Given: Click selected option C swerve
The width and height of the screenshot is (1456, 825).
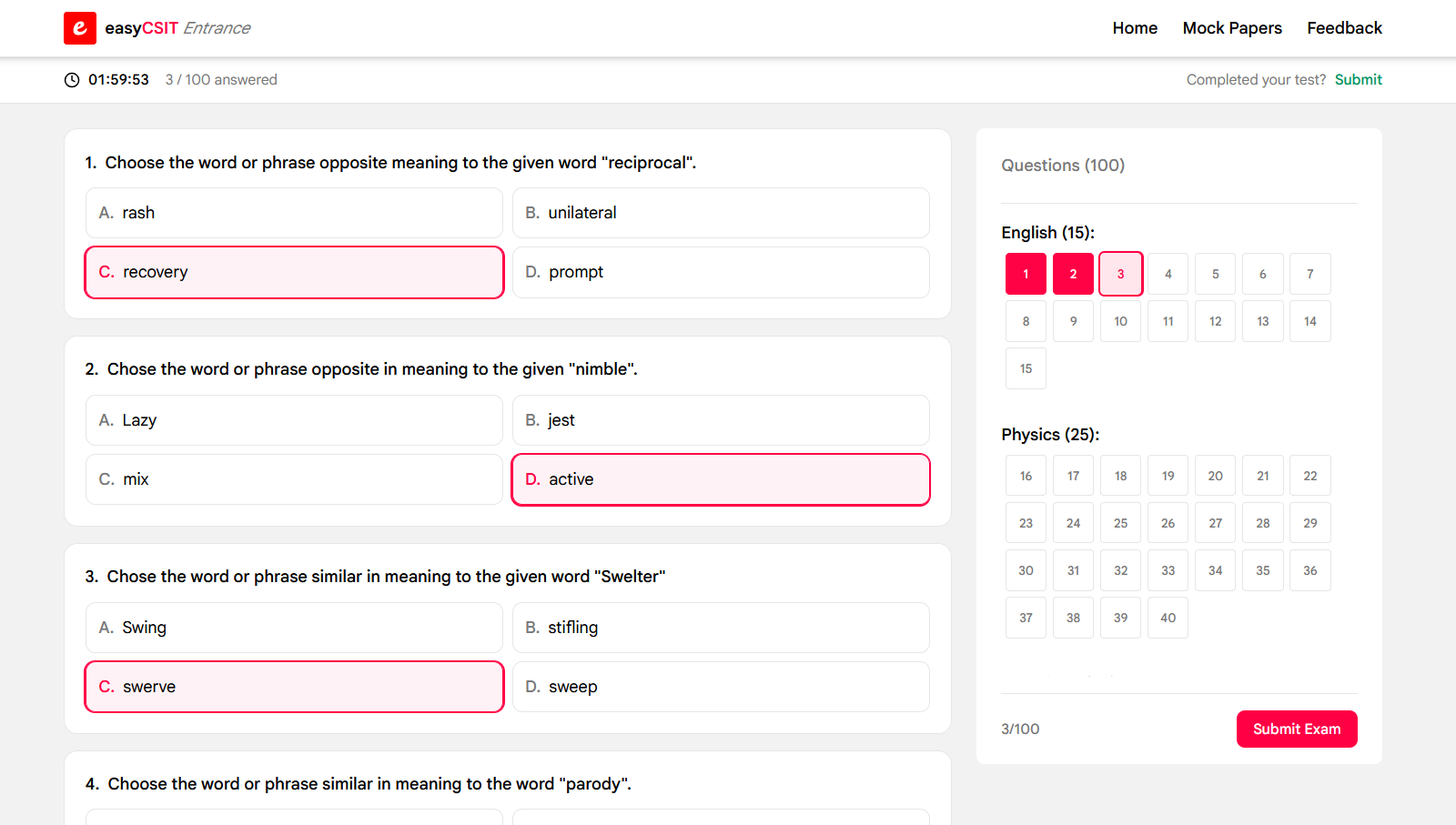Looking at the screenshot, I should (x=294, y=687).
